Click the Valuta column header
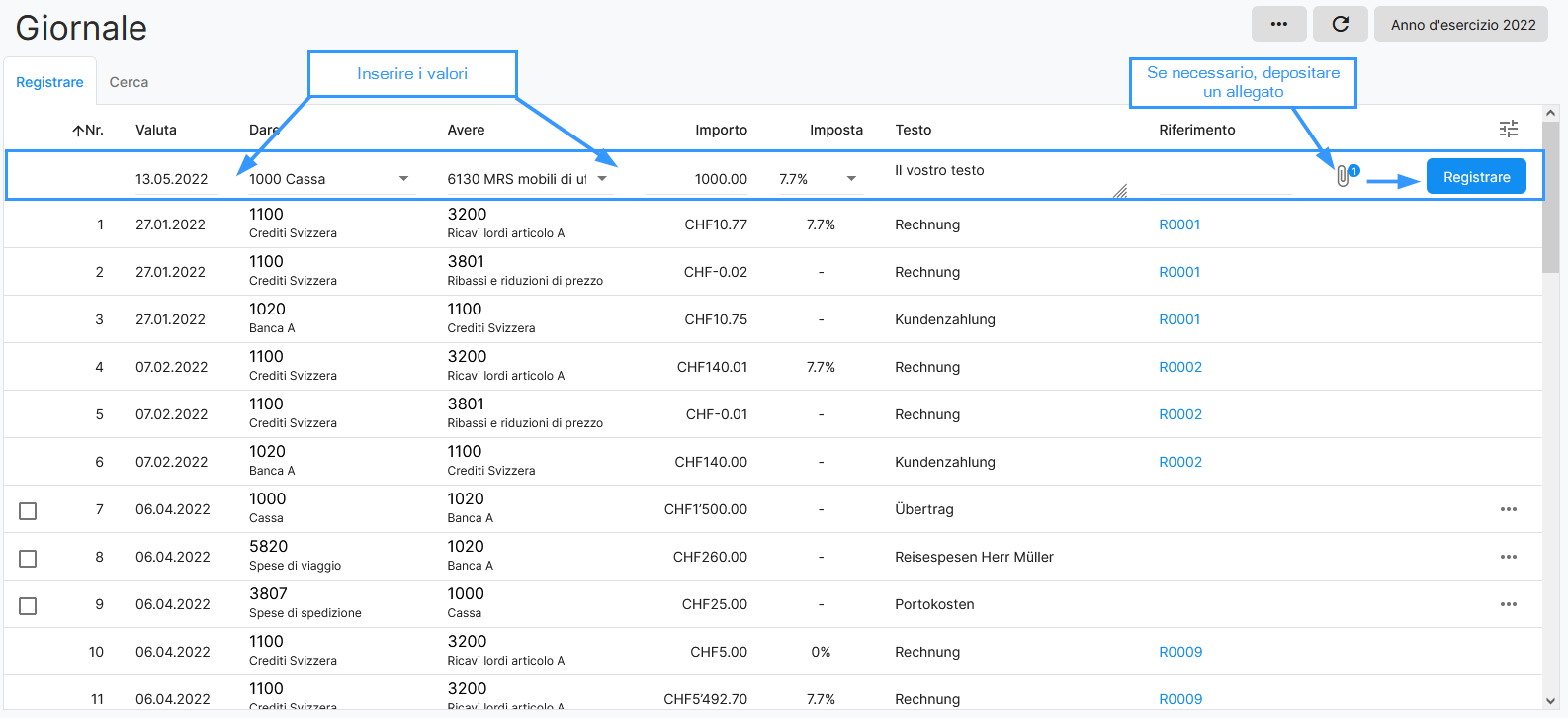 click(156, 130)
